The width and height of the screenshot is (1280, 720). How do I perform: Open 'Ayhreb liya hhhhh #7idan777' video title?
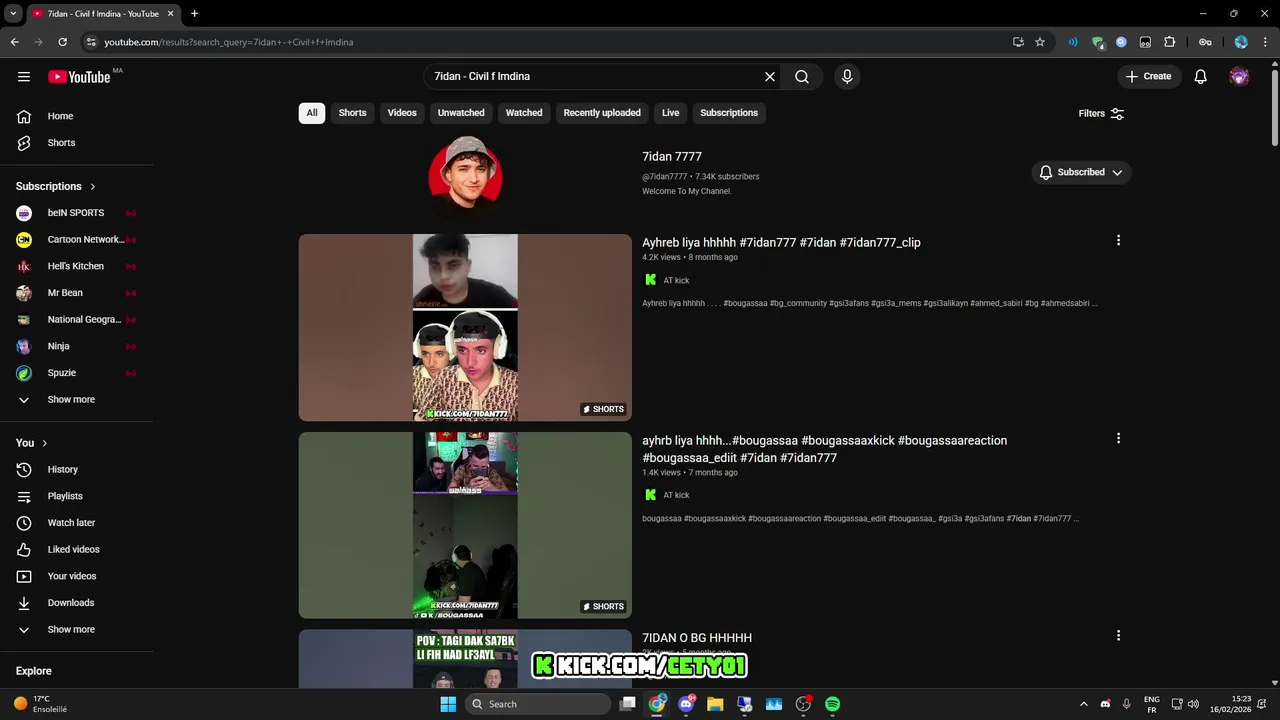[x=781, y=243]
